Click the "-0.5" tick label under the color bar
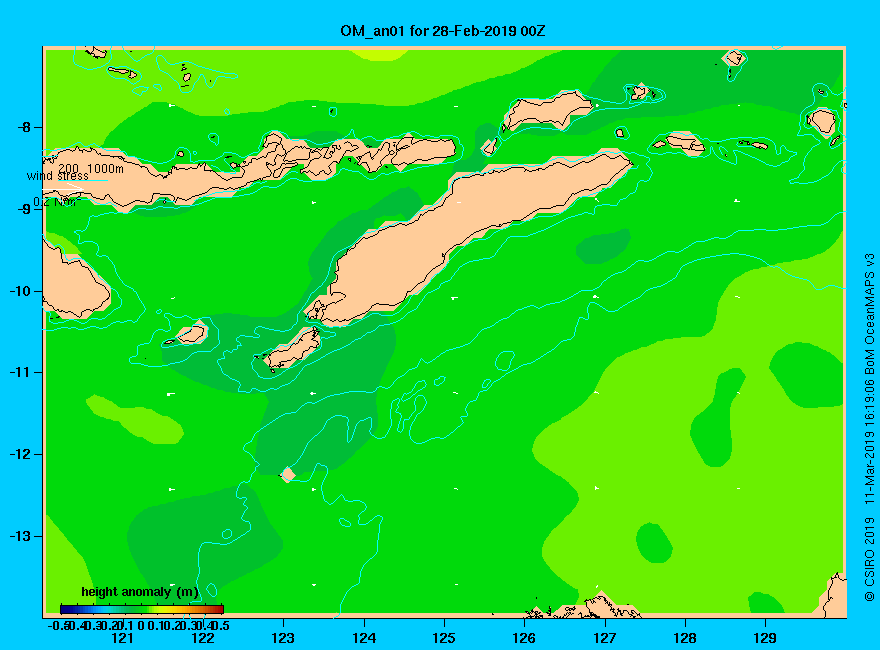This screenshot has width=880, height=650. (x=58, y=625)
